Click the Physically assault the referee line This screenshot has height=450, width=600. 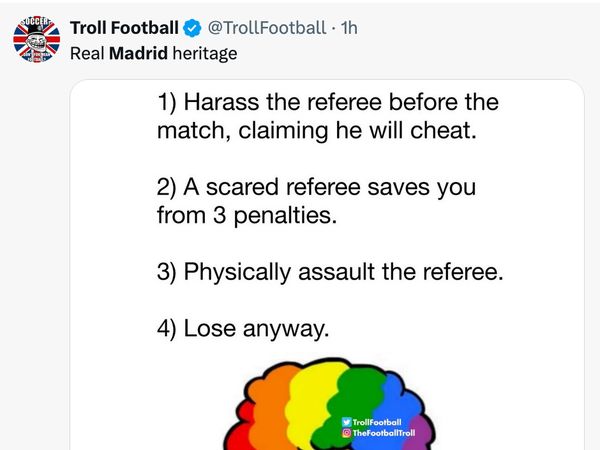point(330,272)
